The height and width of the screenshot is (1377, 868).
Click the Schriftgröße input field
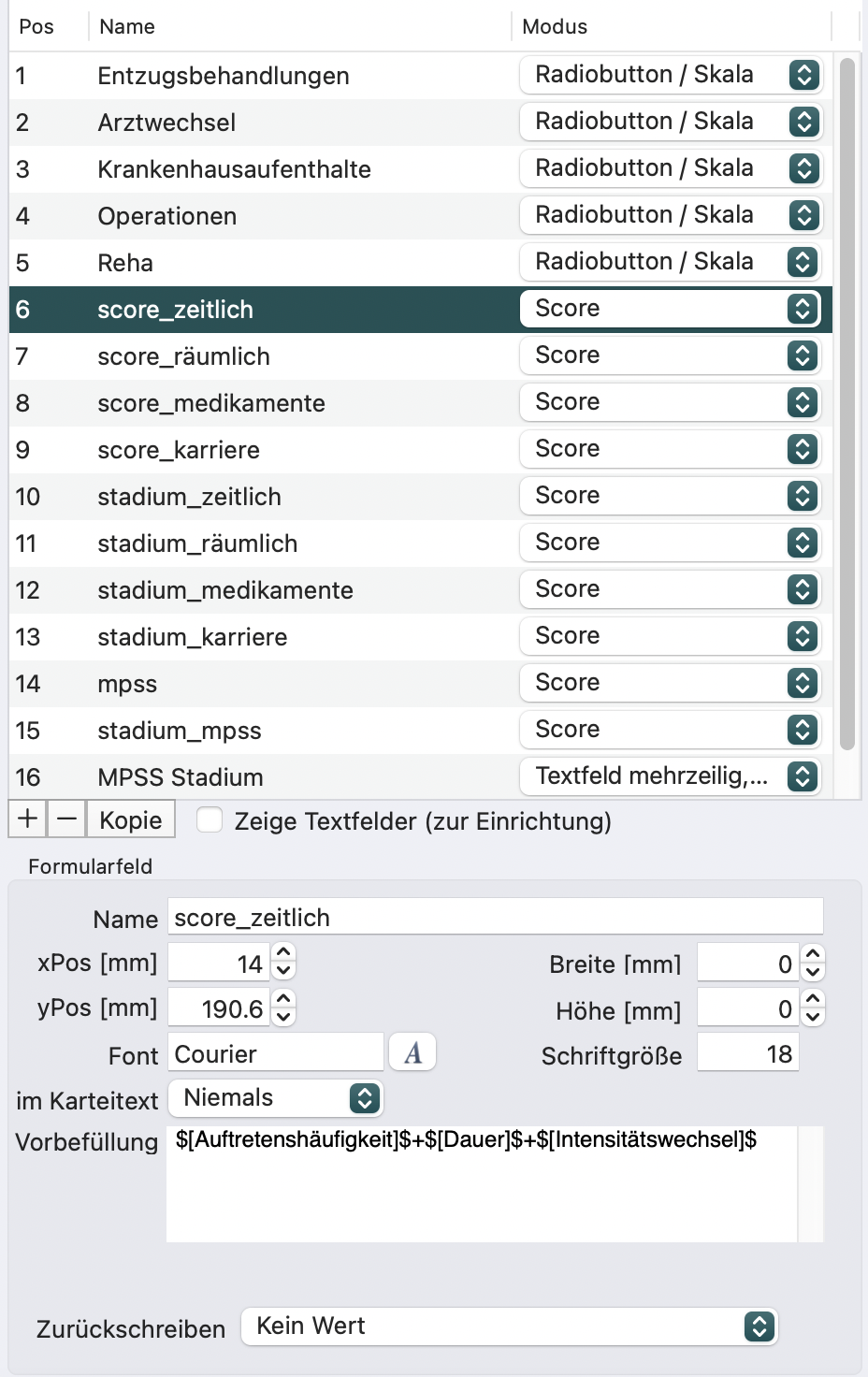pyautogui.click(x=748, y=1054)
